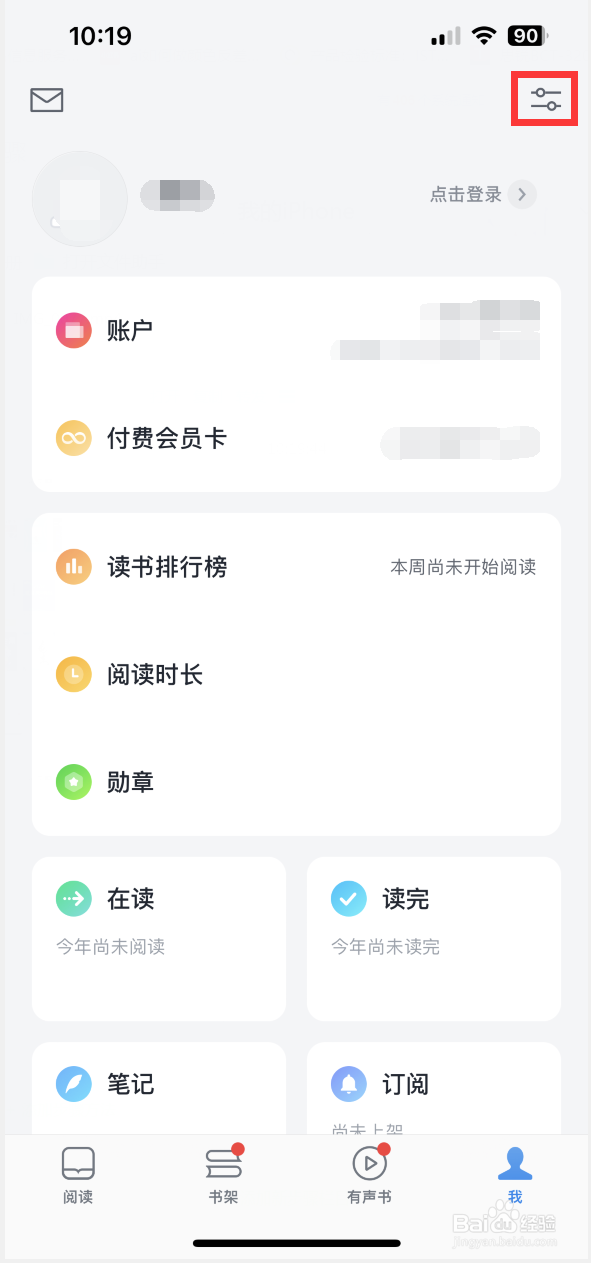The width and height of the screenshot is (591, 1263).
Task: View badges by tapping the 勋章 icon
Action: coord(71,782)
